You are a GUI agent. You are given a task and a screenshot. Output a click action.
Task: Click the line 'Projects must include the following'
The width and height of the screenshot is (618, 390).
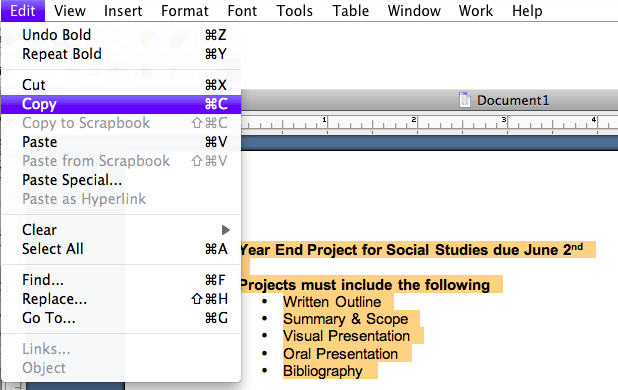coord(365,284)
